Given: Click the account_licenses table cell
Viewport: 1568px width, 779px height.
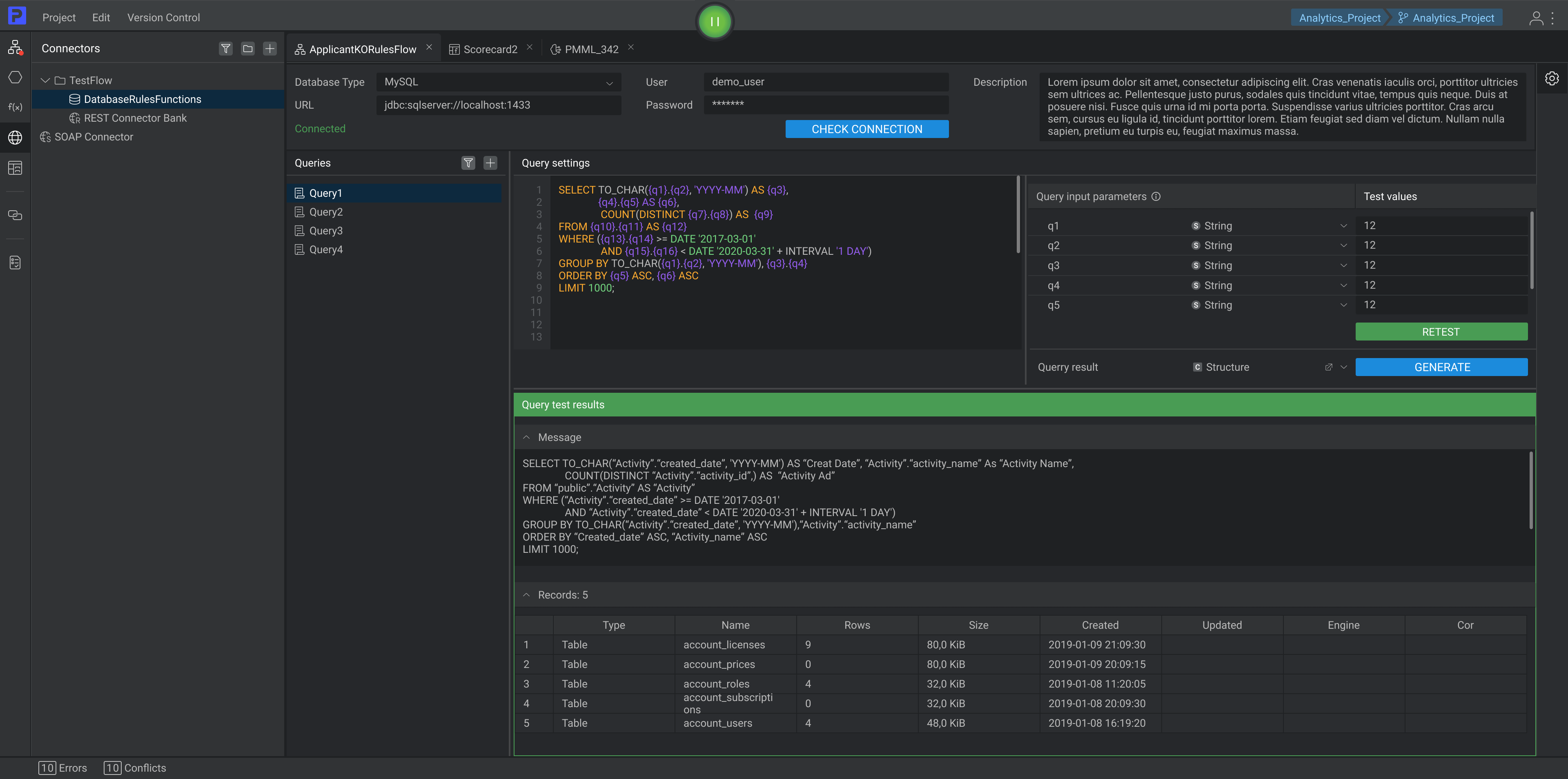Looking at the screenshot, I should point(735,645).
